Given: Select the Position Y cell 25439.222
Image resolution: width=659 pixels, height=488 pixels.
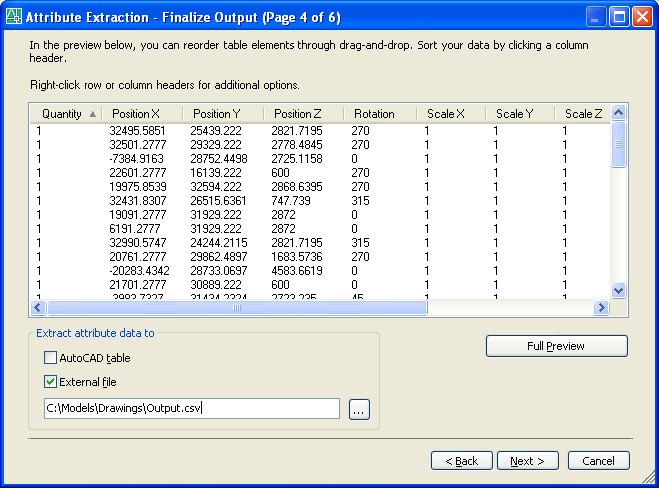Looking at the screenshot, I should tap(216, 131).
